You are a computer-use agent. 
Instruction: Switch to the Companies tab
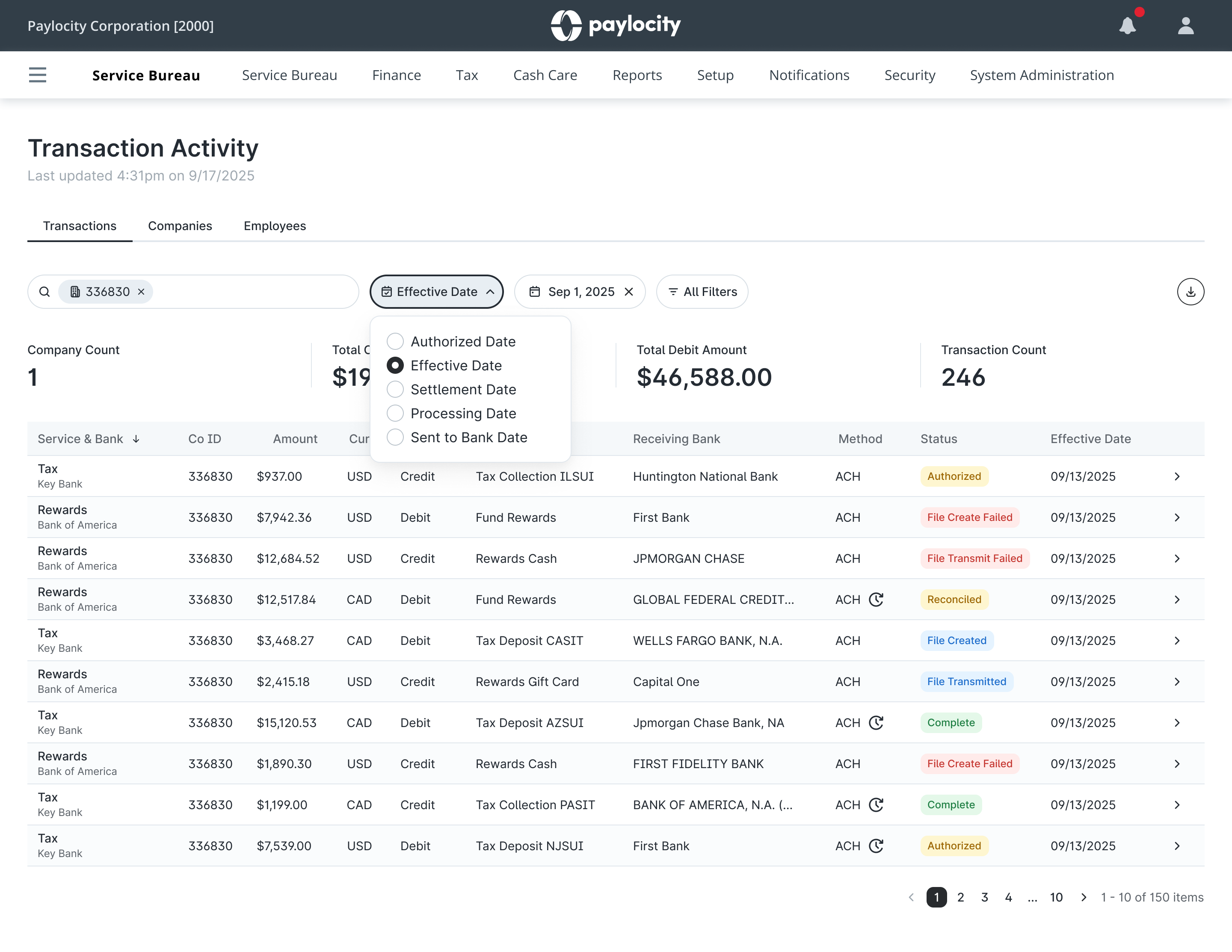[180, 225]
